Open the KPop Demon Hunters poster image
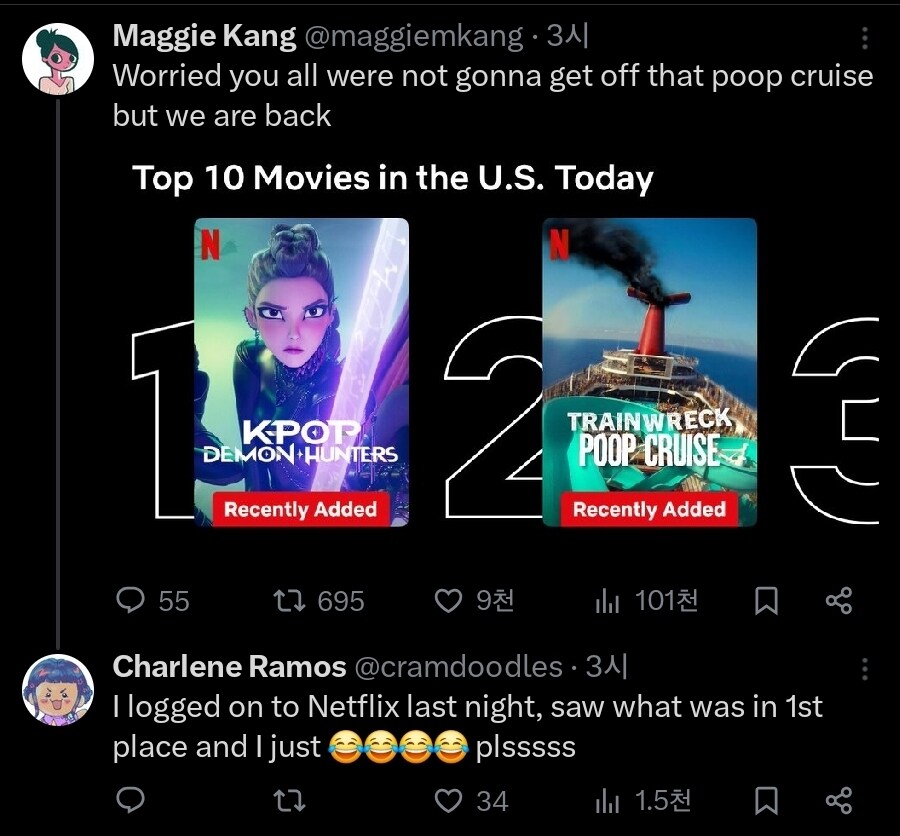900x836 pixels. tap(301, 372)
